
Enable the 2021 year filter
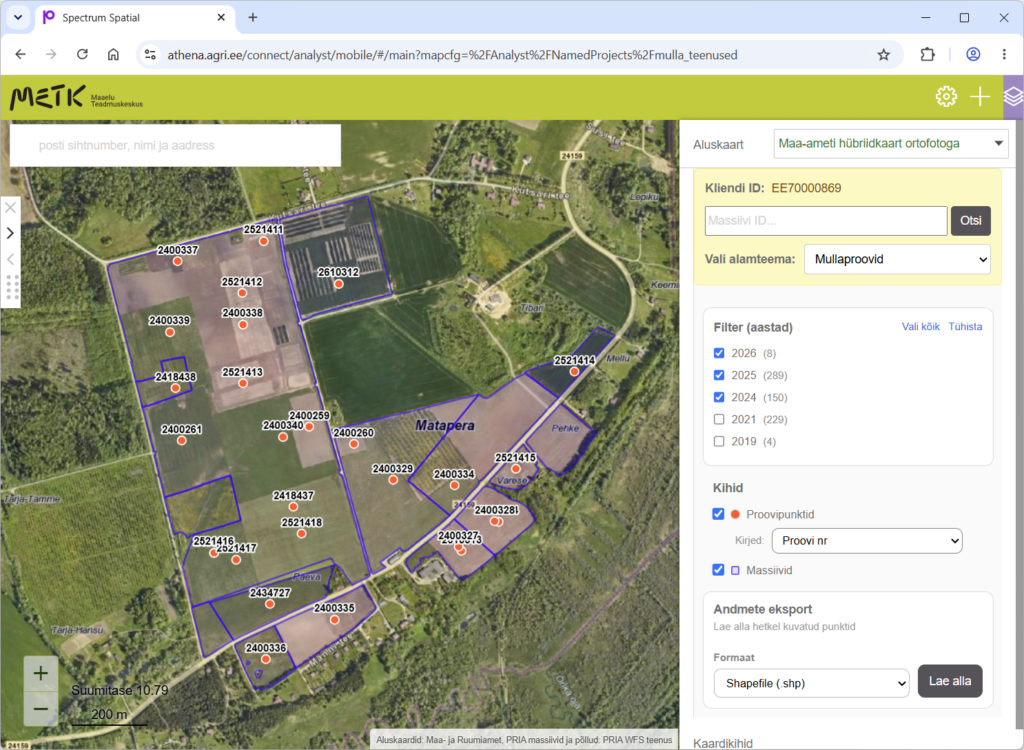(x=719, y=419)
